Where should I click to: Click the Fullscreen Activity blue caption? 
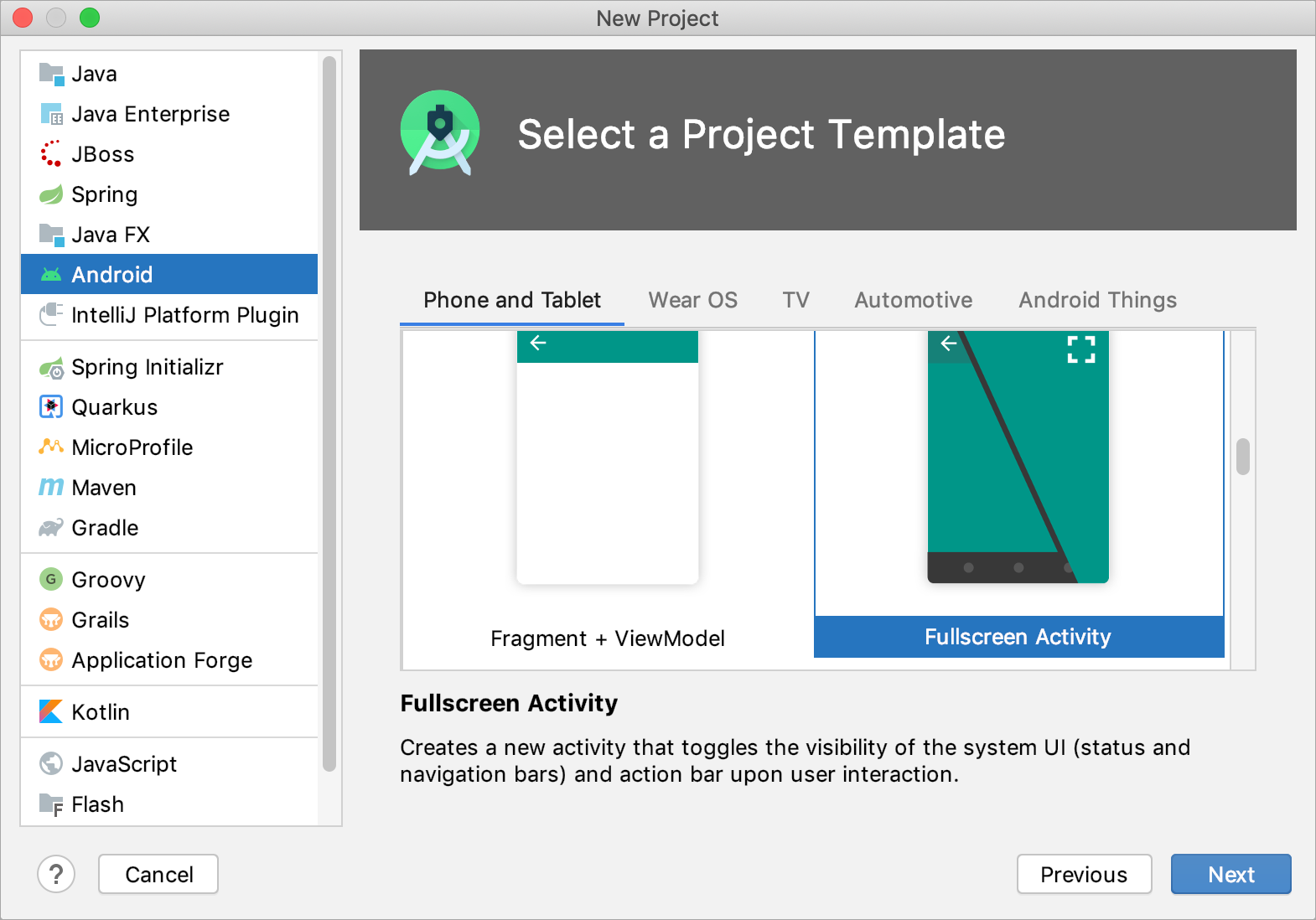pos(1018,637)
